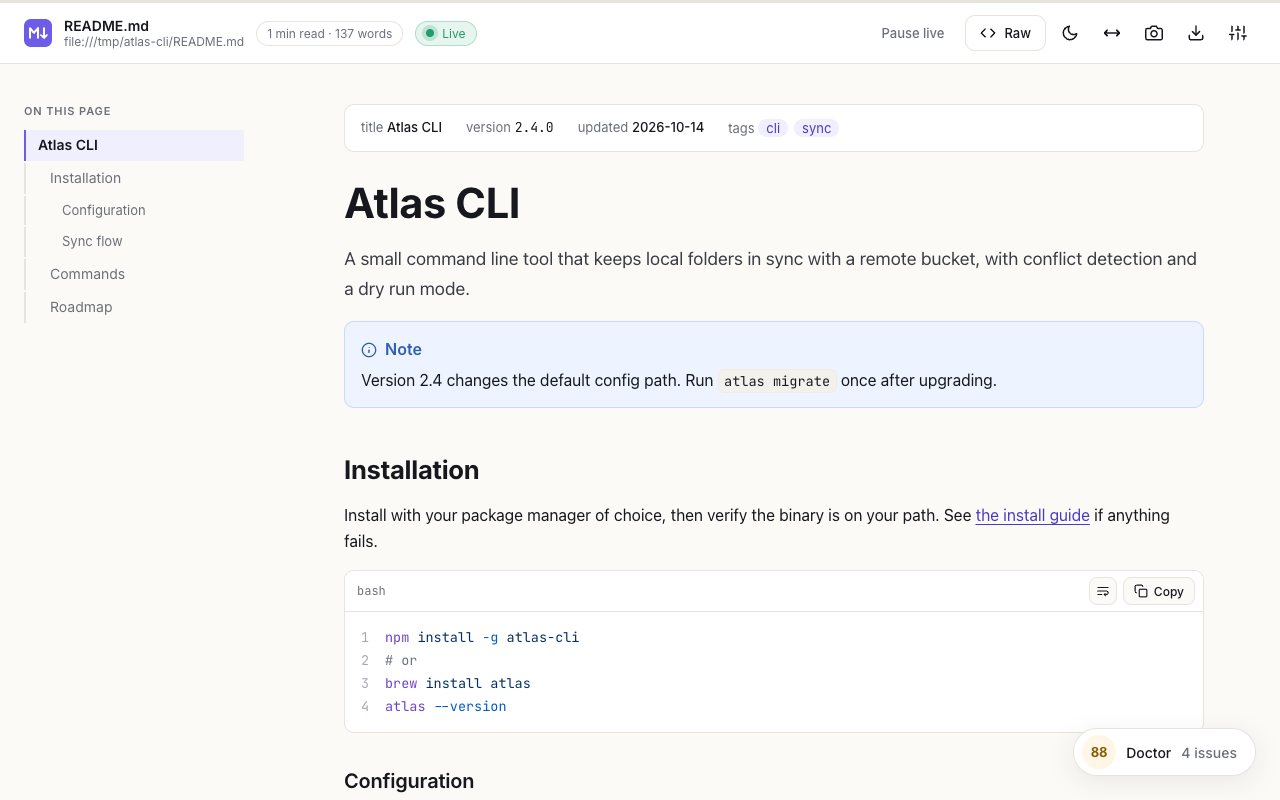
Task: Click the updated date 2026-10-14
Action: click(x=668, y=128)
